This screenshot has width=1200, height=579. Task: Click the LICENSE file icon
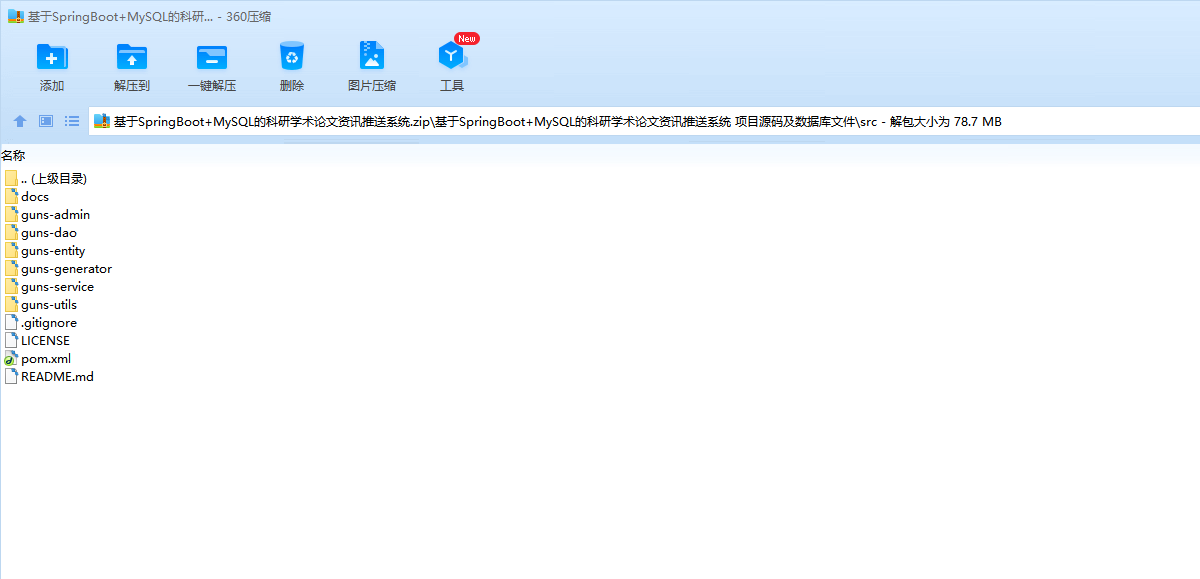11,340
